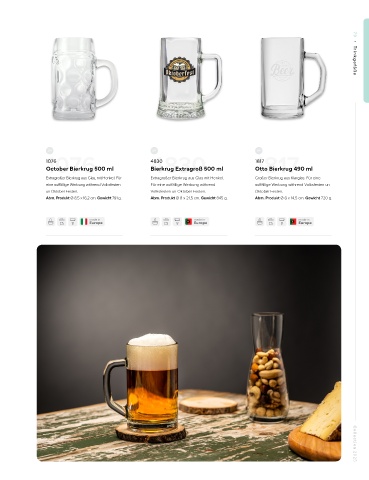Click the Portugal flag under Otto Bierkrug
Image resolution: width=369 pixels, height=480 pixels.
(x=293, y=222)
